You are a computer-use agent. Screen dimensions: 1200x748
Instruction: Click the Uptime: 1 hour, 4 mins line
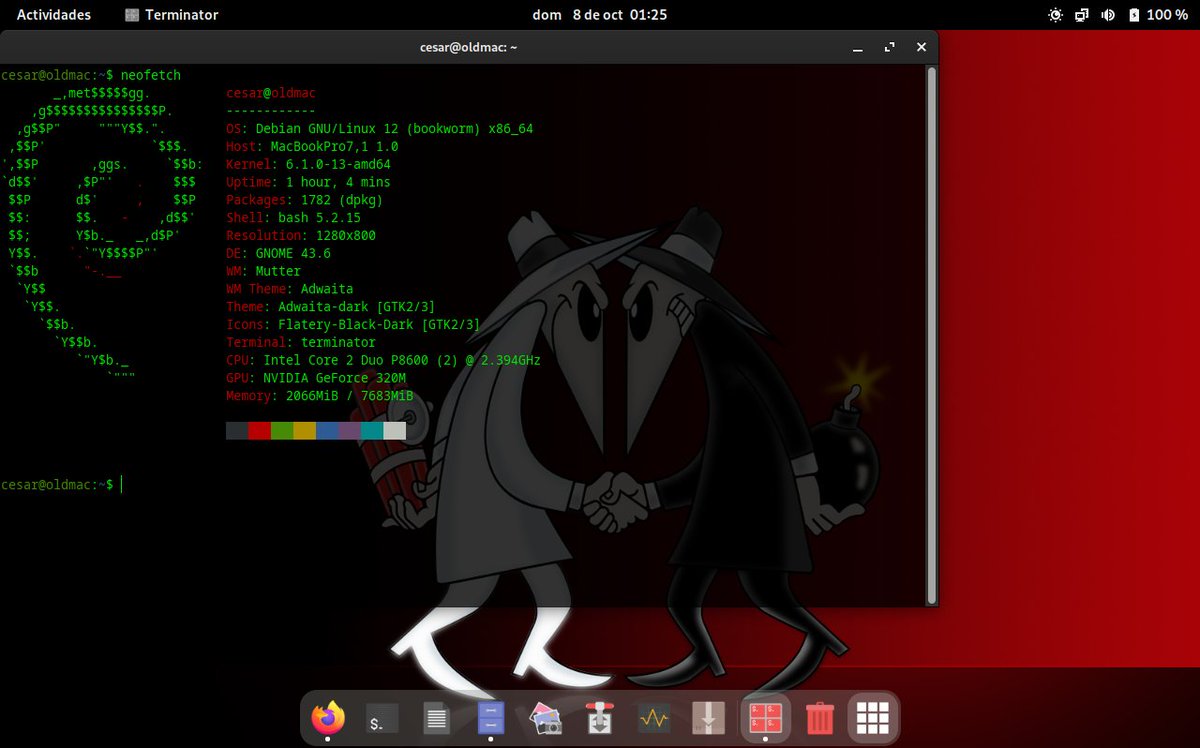(x=309, y=183)
